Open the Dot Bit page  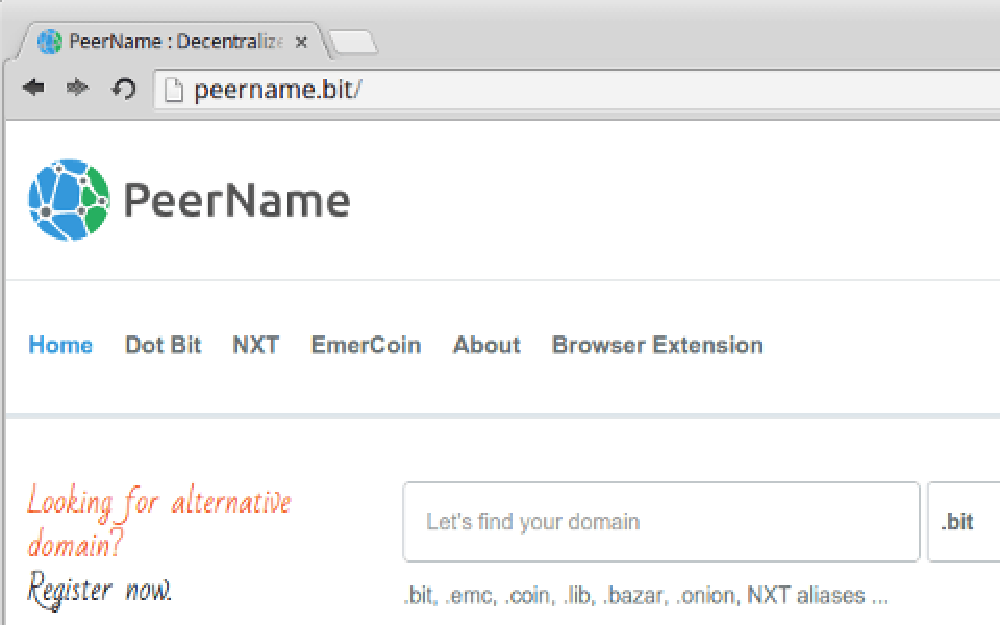pyautogui.click(x=163, y=345)
